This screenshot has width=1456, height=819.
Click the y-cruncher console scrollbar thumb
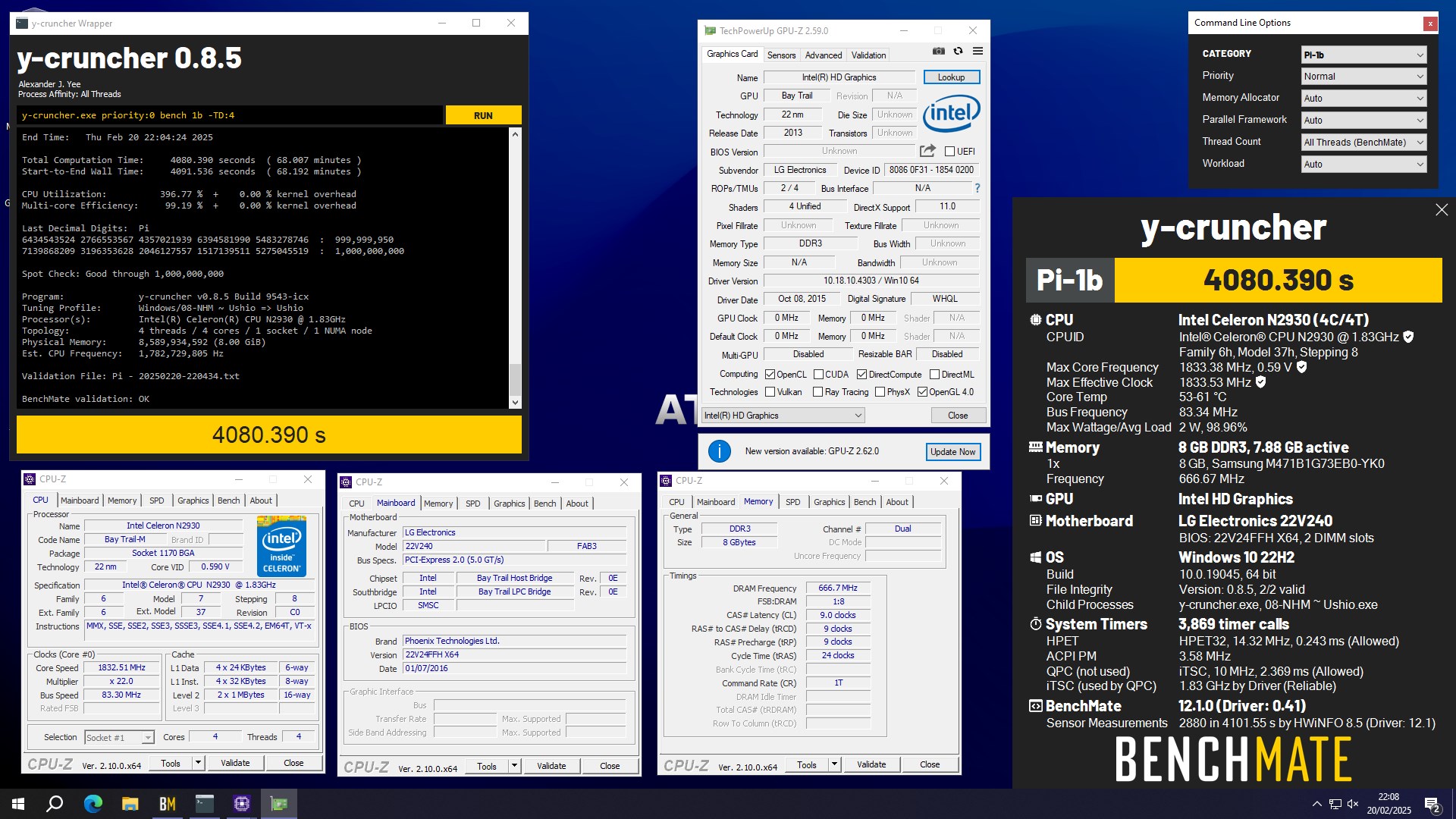tap(516, 379)
